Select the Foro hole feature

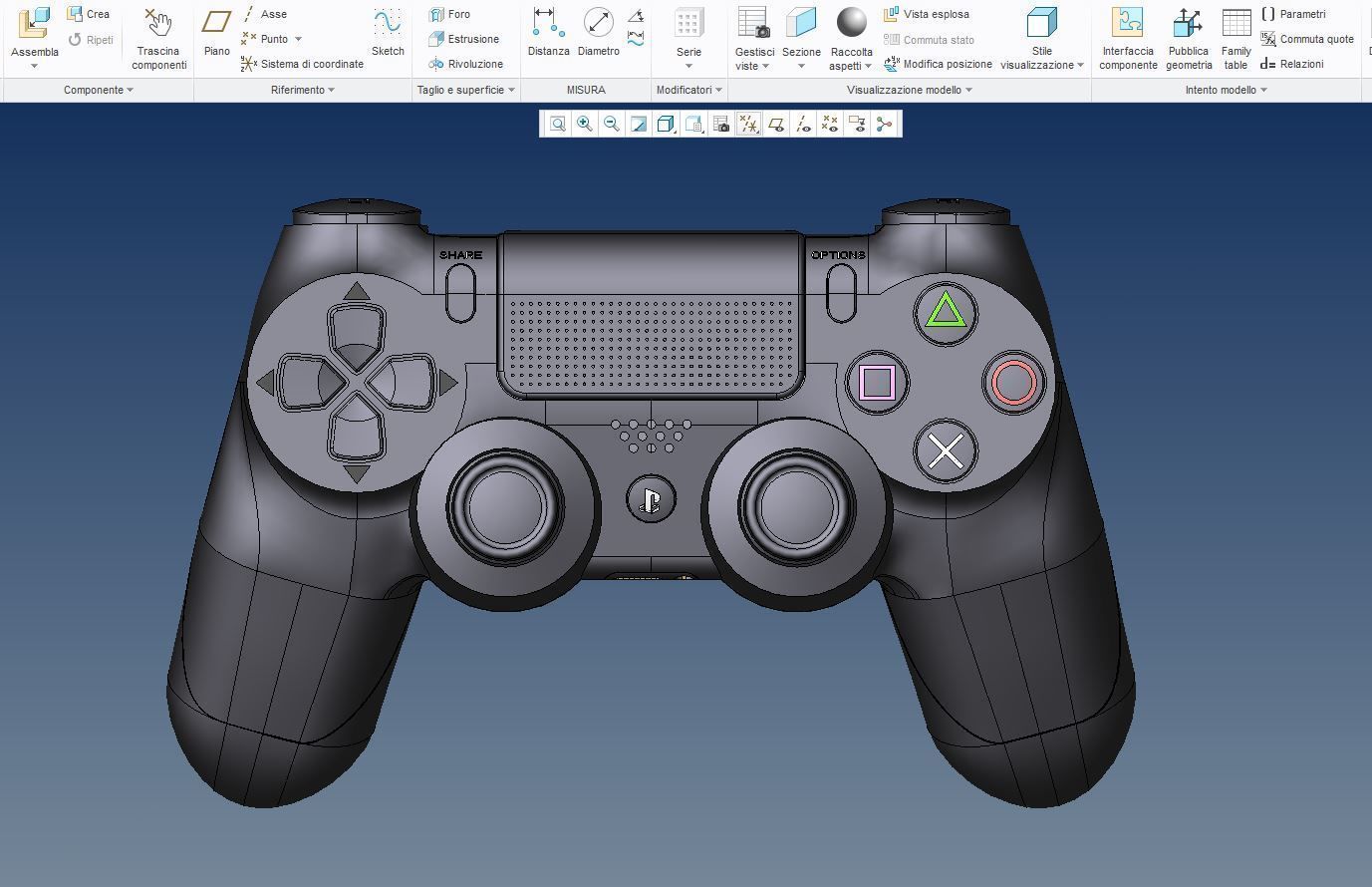point(449,14)
